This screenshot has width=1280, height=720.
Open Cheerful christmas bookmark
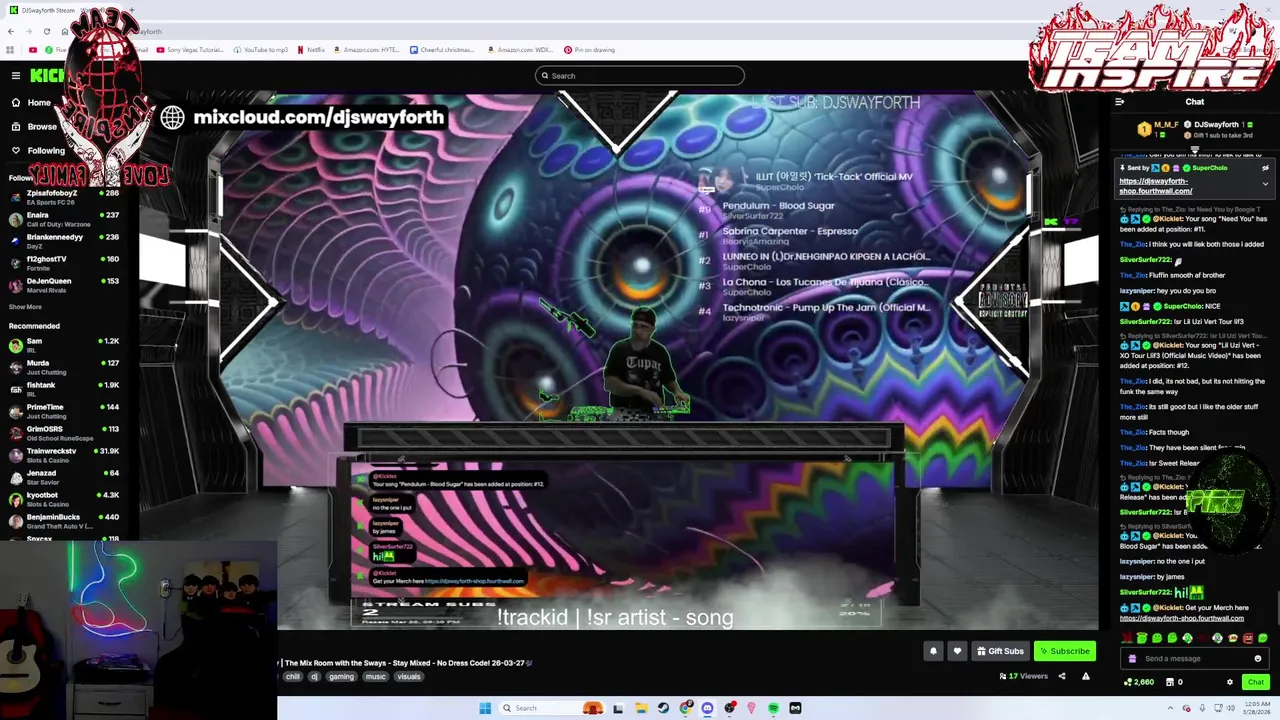click(x=442, y=50)
